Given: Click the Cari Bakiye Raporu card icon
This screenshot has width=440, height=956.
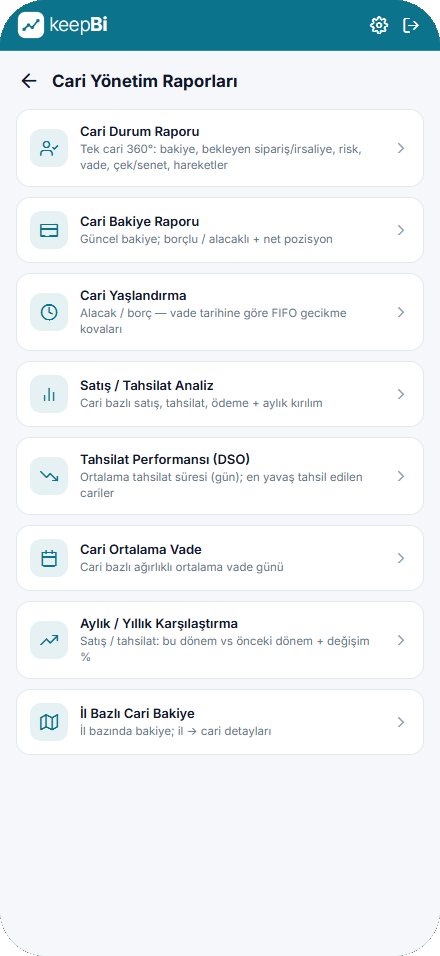Looking at the screenshot, I should point(49,230).
